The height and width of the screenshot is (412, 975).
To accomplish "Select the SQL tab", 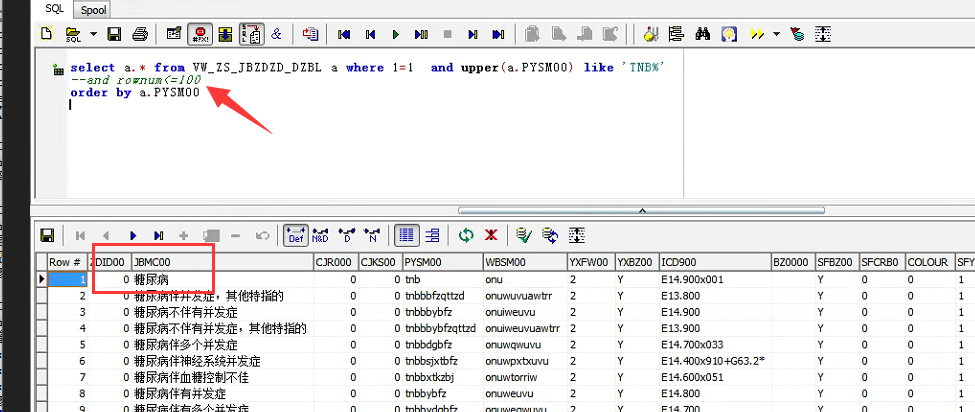I will pyautogui.click(x=53, y=9).
